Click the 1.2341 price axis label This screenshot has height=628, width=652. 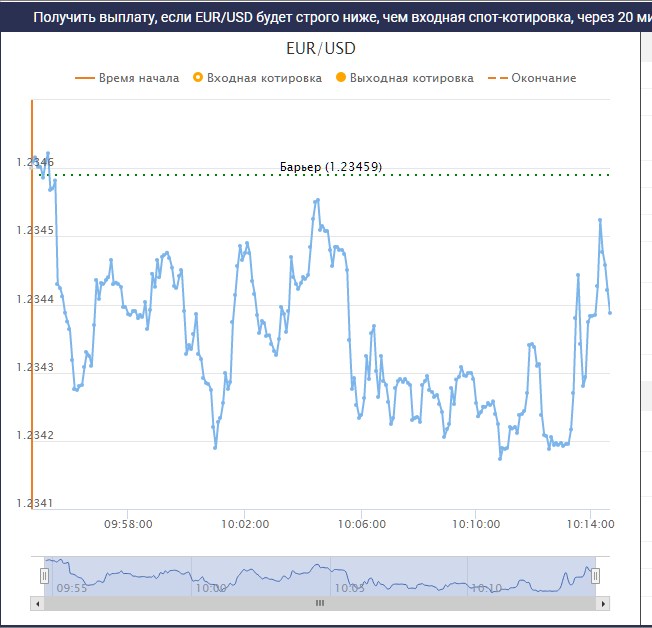35,503
